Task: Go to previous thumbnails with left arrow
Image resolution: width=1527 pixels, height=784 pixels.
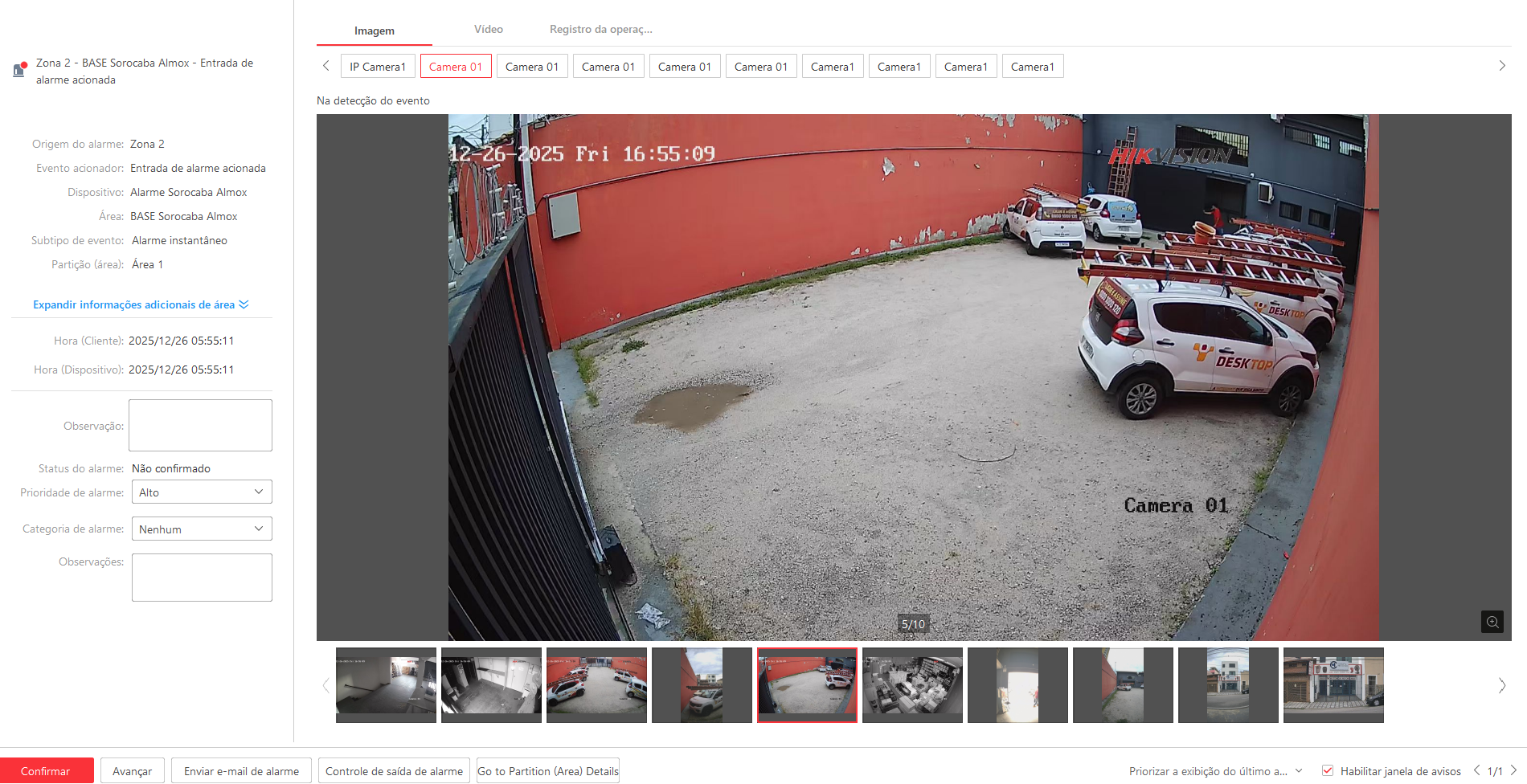Action: click(325, 685)
